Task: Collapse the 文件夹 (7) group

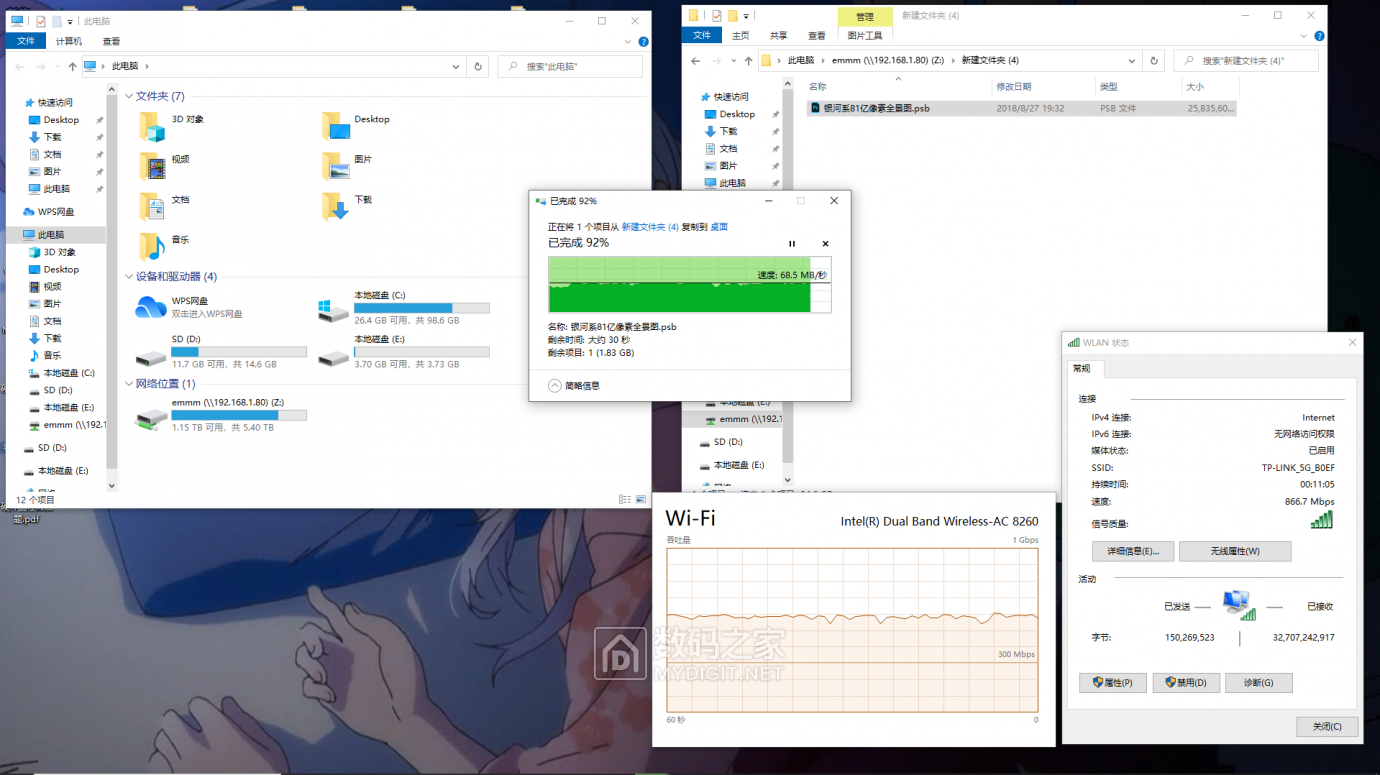Action: 129,97
